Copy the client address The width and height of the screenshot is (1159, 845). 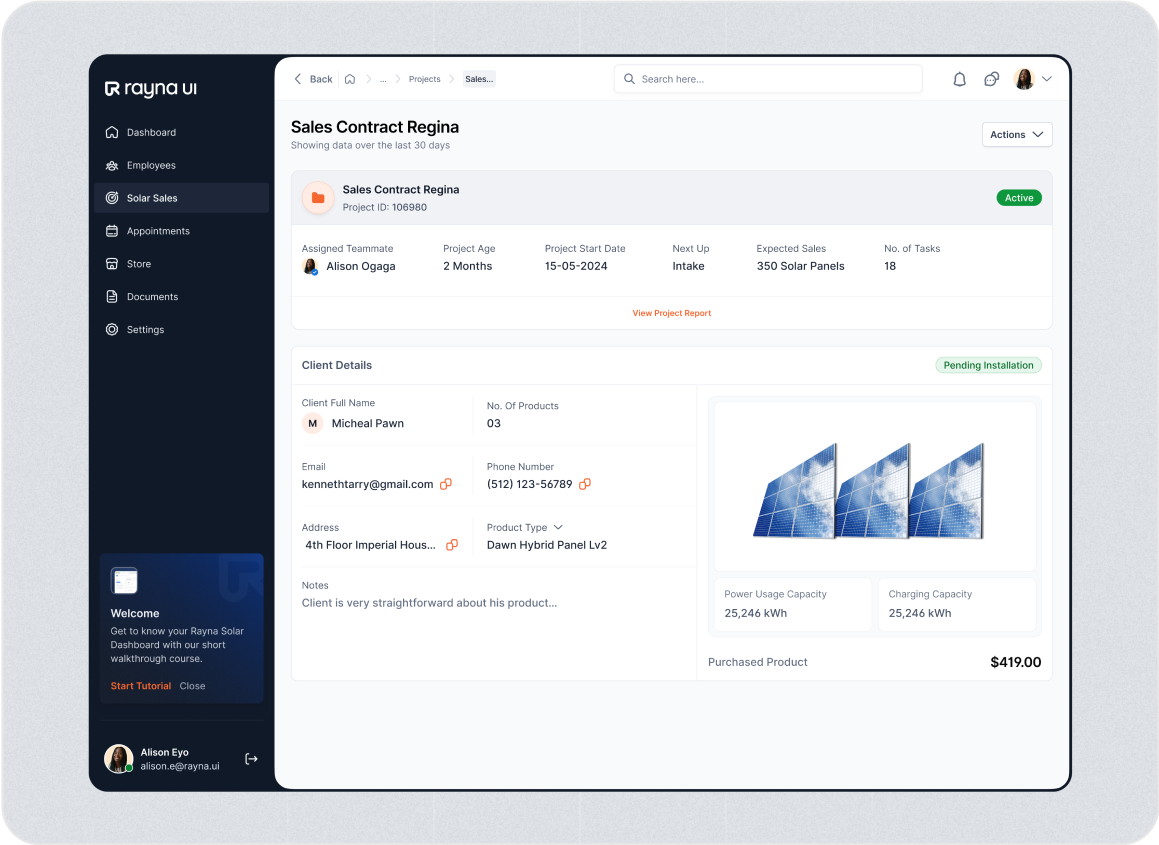pos(452,545)
